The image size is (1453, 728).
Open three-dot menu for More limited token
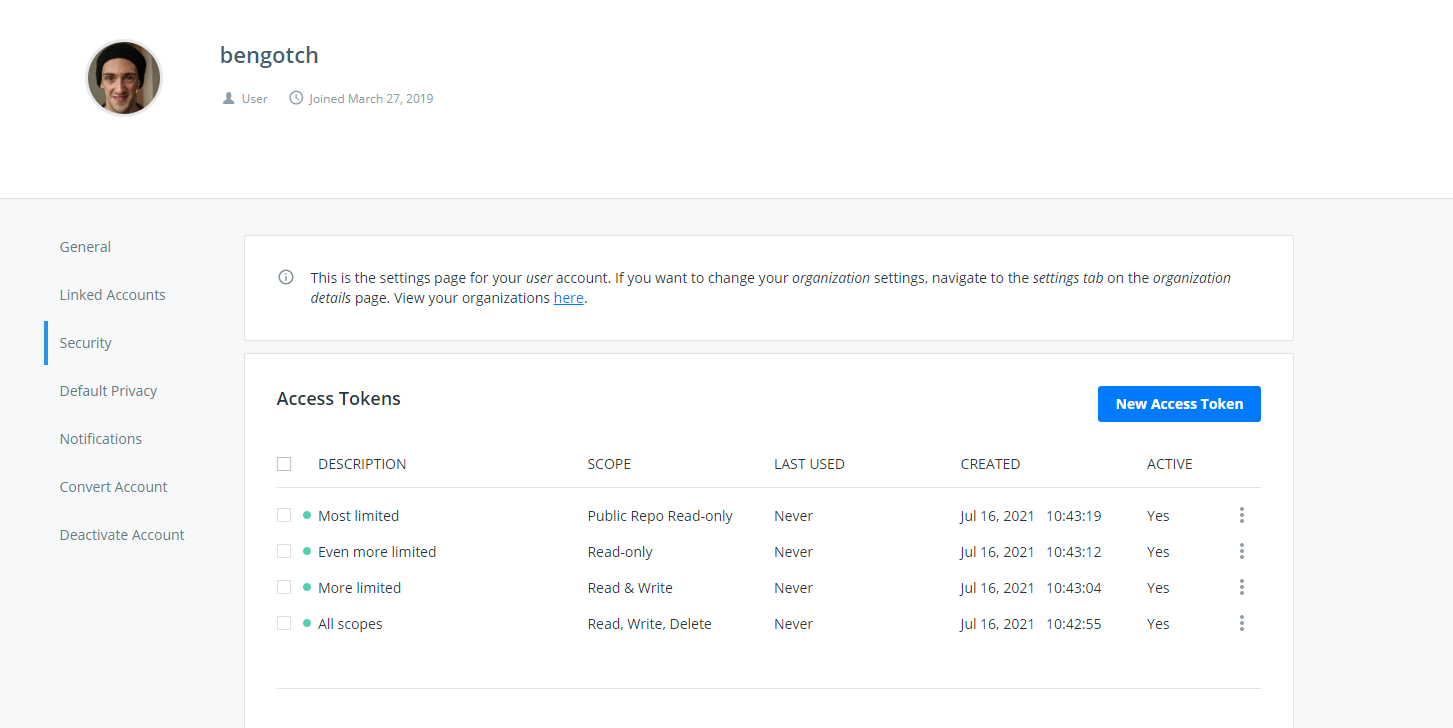click(1241, 587)
